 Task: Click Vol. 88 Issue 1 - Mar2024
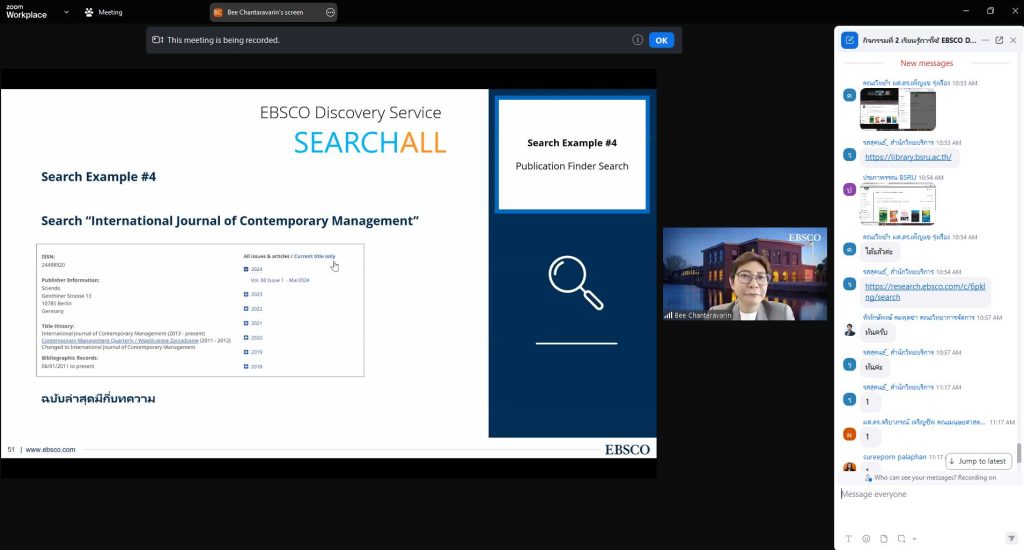(280, 280)
